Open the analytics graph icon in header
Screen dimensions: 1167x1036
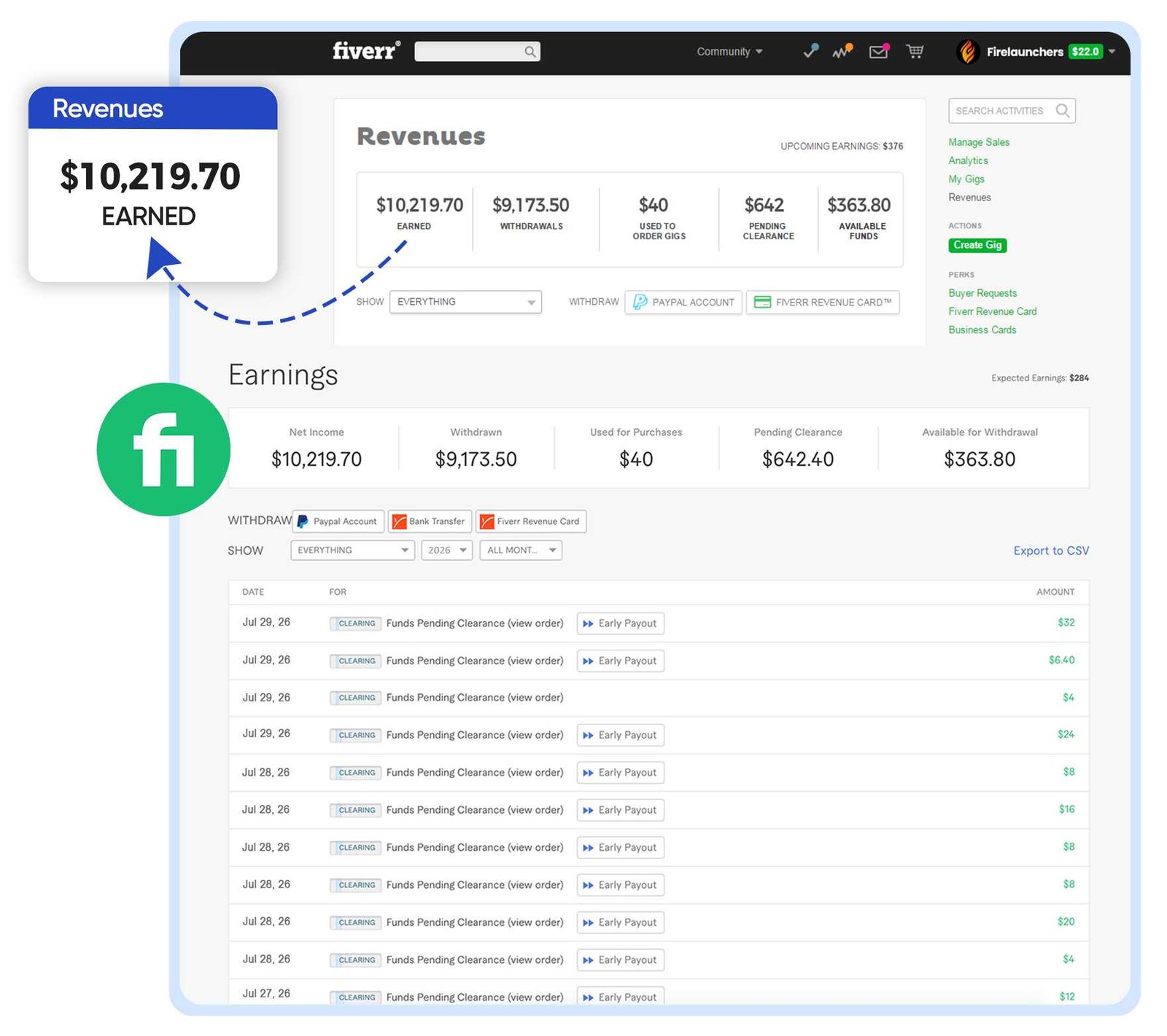pos(842,51)
